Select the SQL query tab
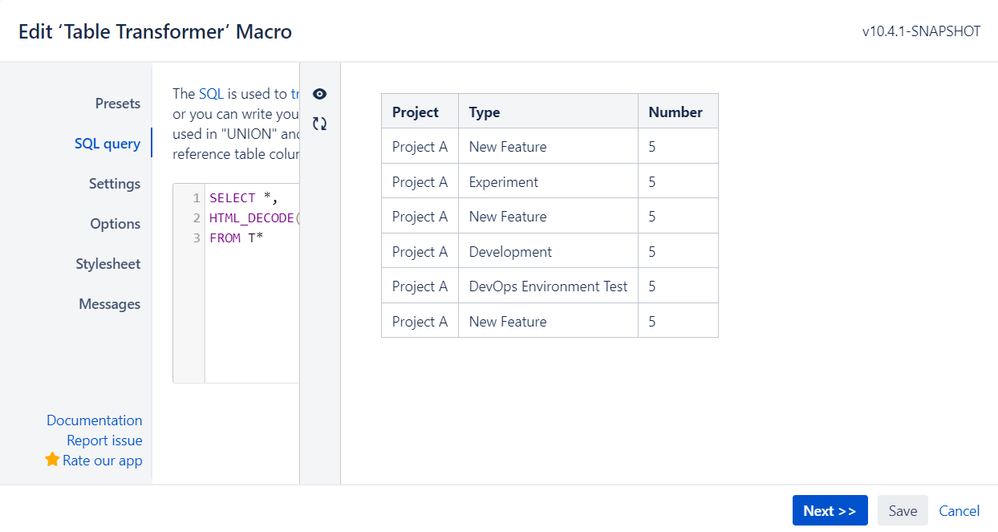 (107, 144)
